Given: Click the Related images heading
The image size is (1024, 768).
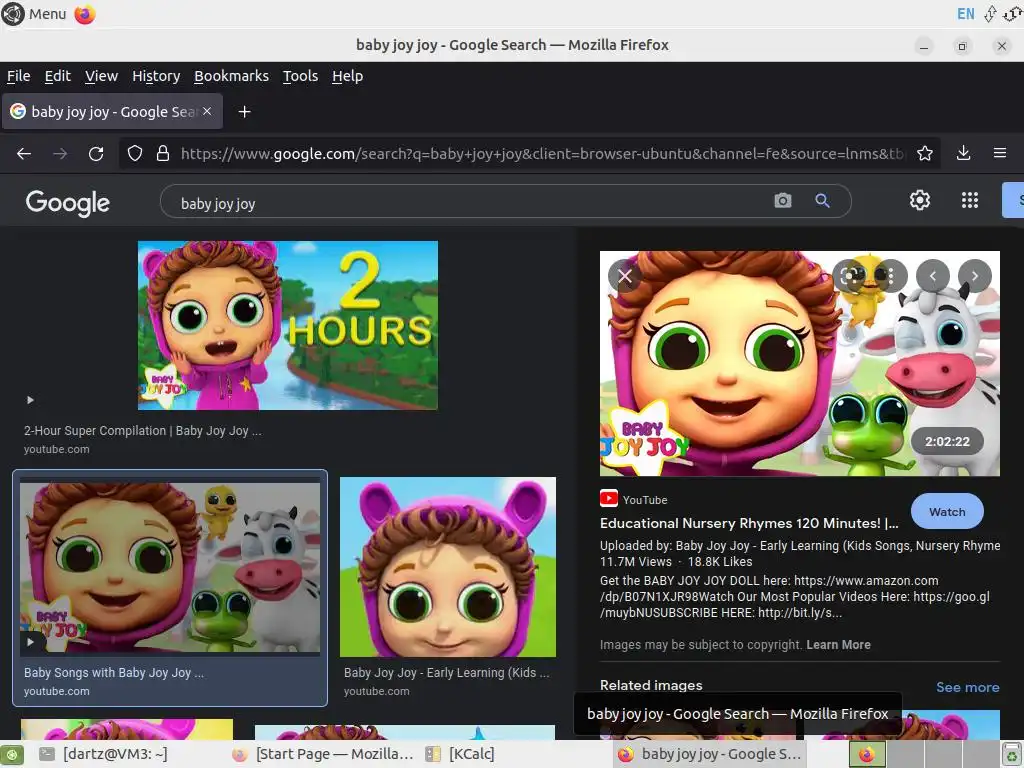Looking at the screenshot, I should (x=651, y=685).
